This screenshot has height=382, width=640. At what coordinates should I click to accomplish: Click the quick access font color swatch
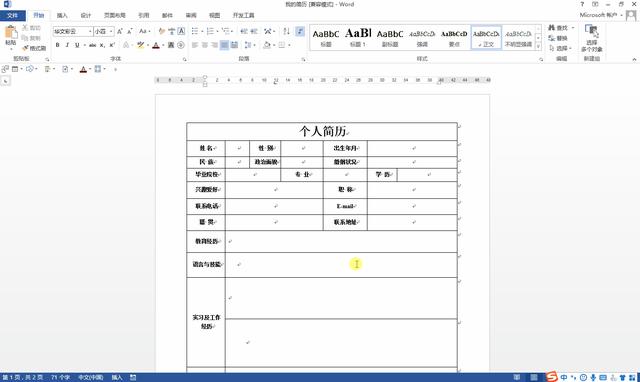coord(83,69)
